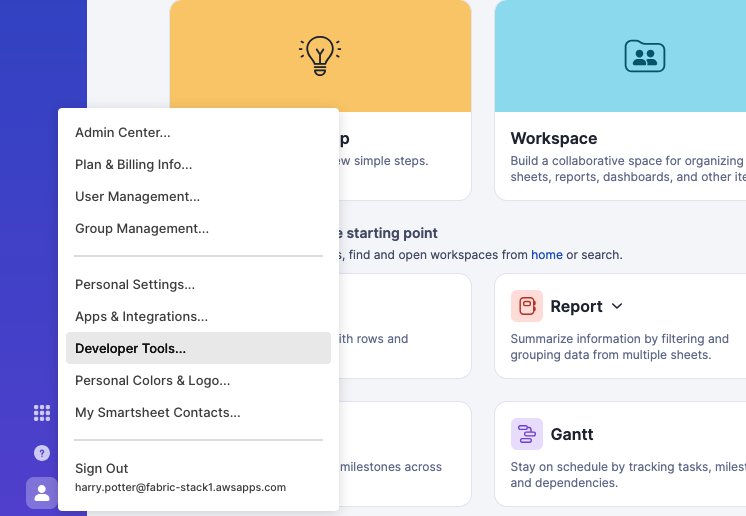Viewport: 746px width, 516px height.
Task: Click the Account profile icon
Action: [42, 493]
